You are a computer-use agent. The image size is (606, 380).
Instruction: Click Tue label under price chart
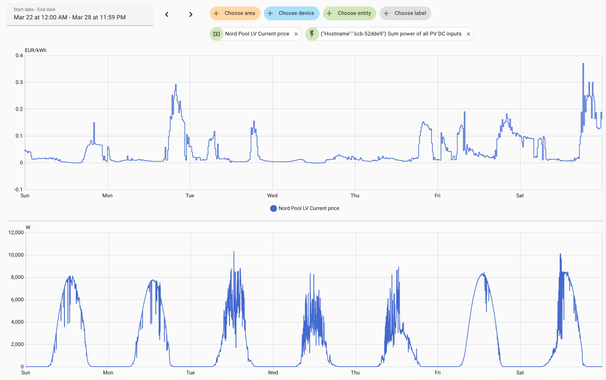[190, 196]
